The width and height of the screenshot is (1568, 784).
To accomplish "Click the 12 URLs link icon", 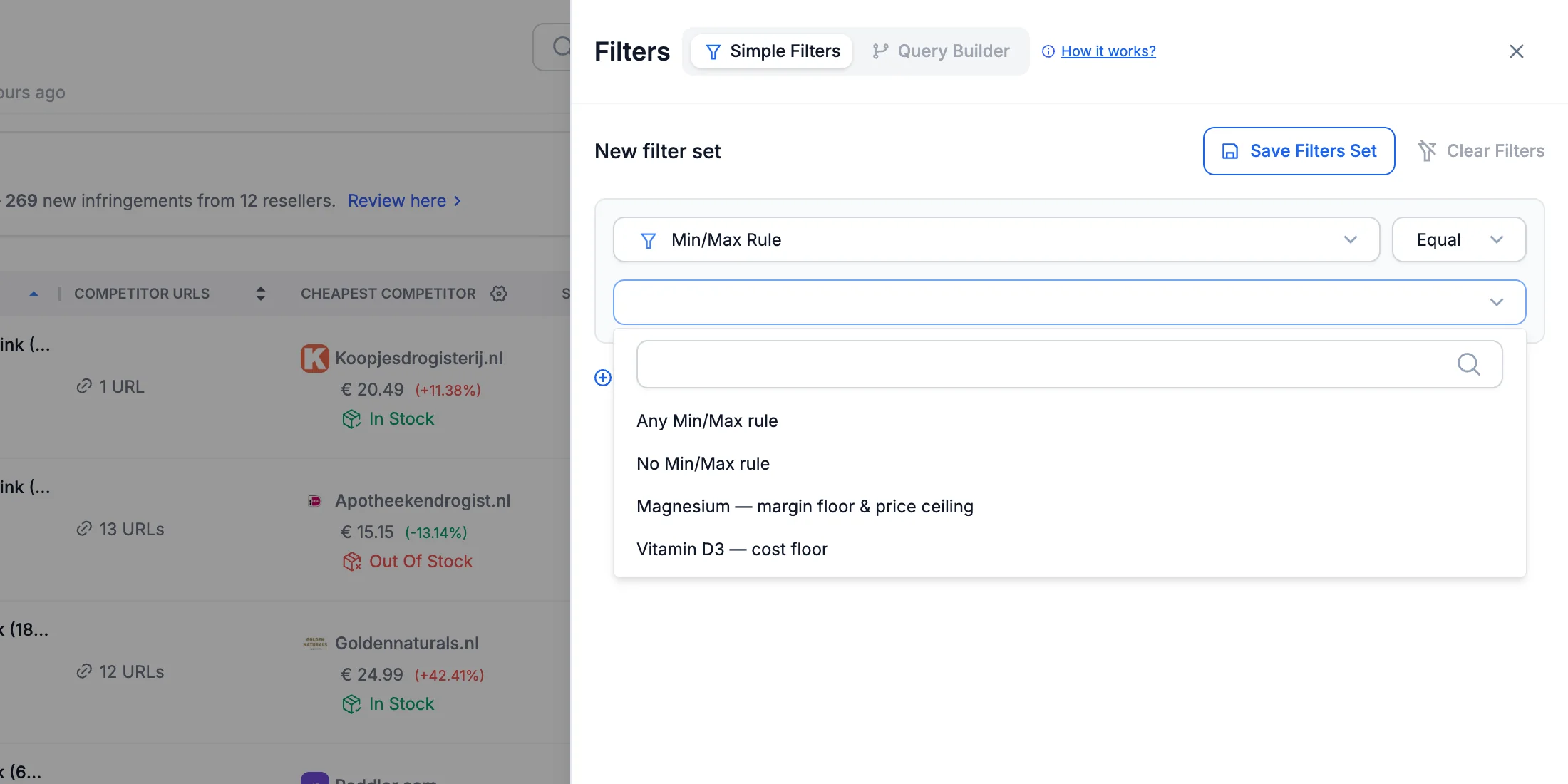I will click(84, 671).
